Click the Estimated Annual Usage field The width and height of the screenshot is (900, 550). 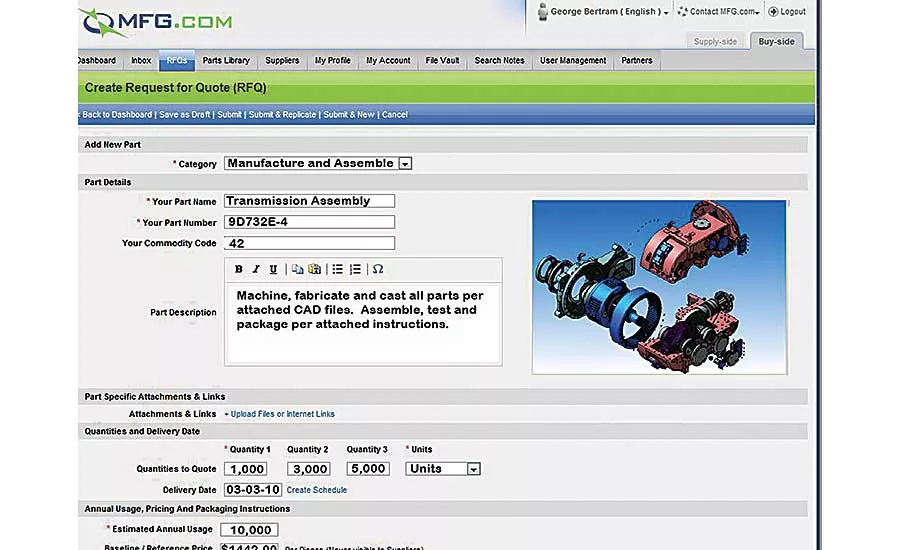249,530
